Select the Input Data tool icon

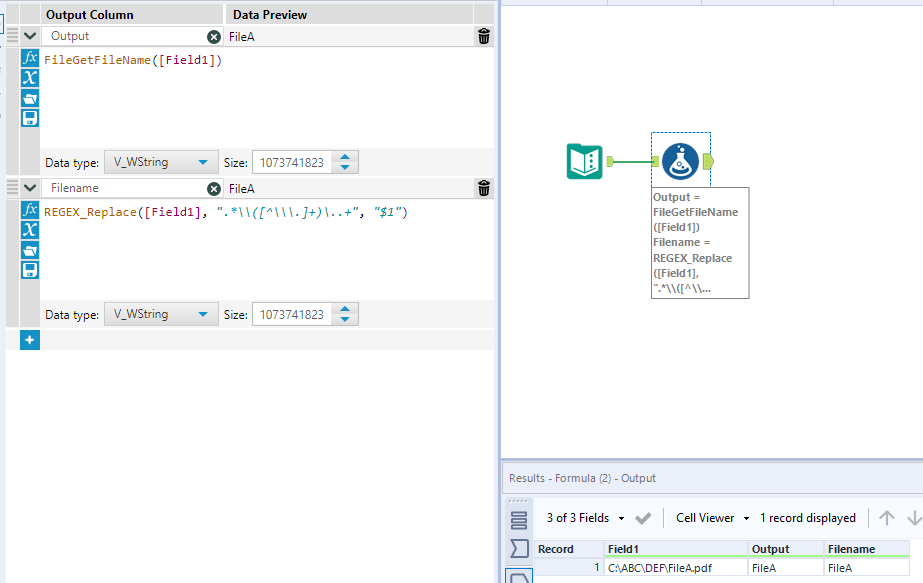click(583, 160)
